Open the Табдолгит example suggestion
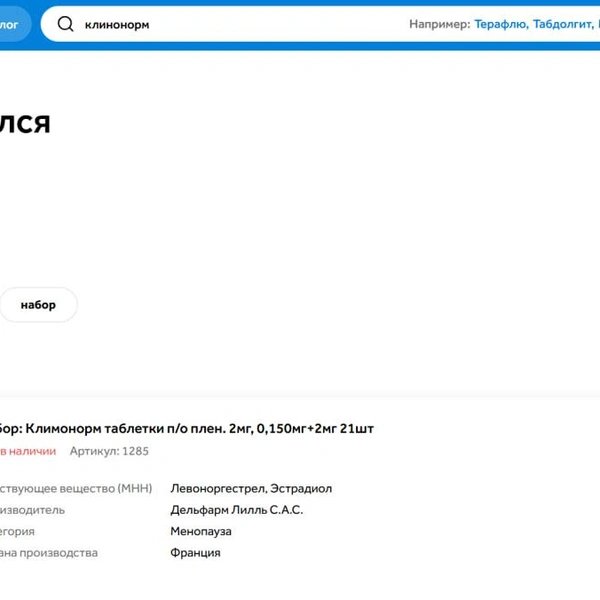 click(563, 24)
